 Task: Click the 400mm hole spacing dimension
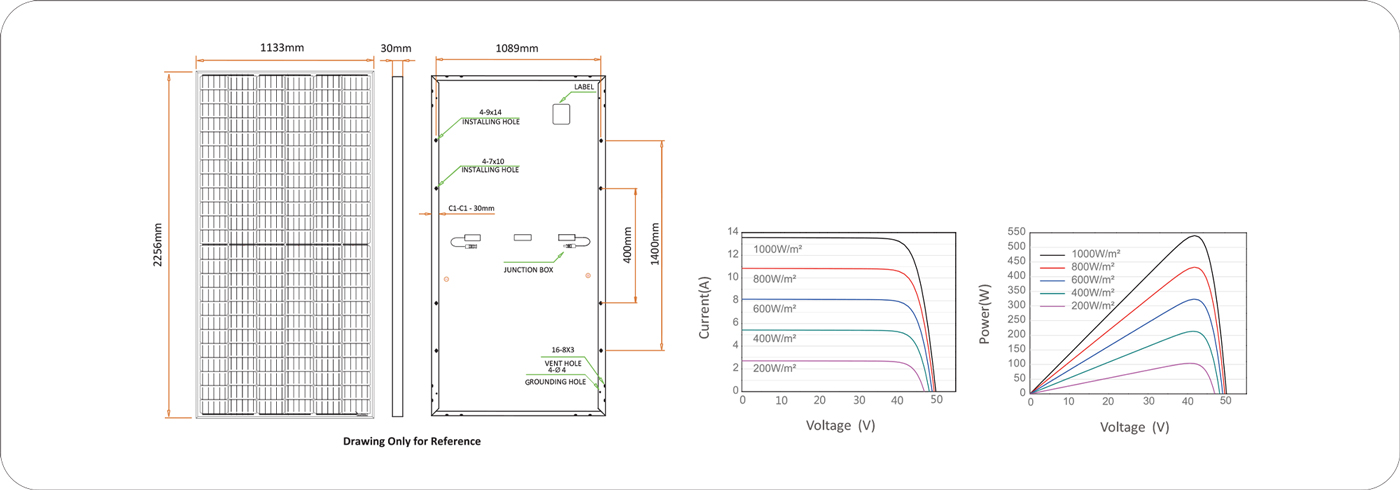(627, 245)
